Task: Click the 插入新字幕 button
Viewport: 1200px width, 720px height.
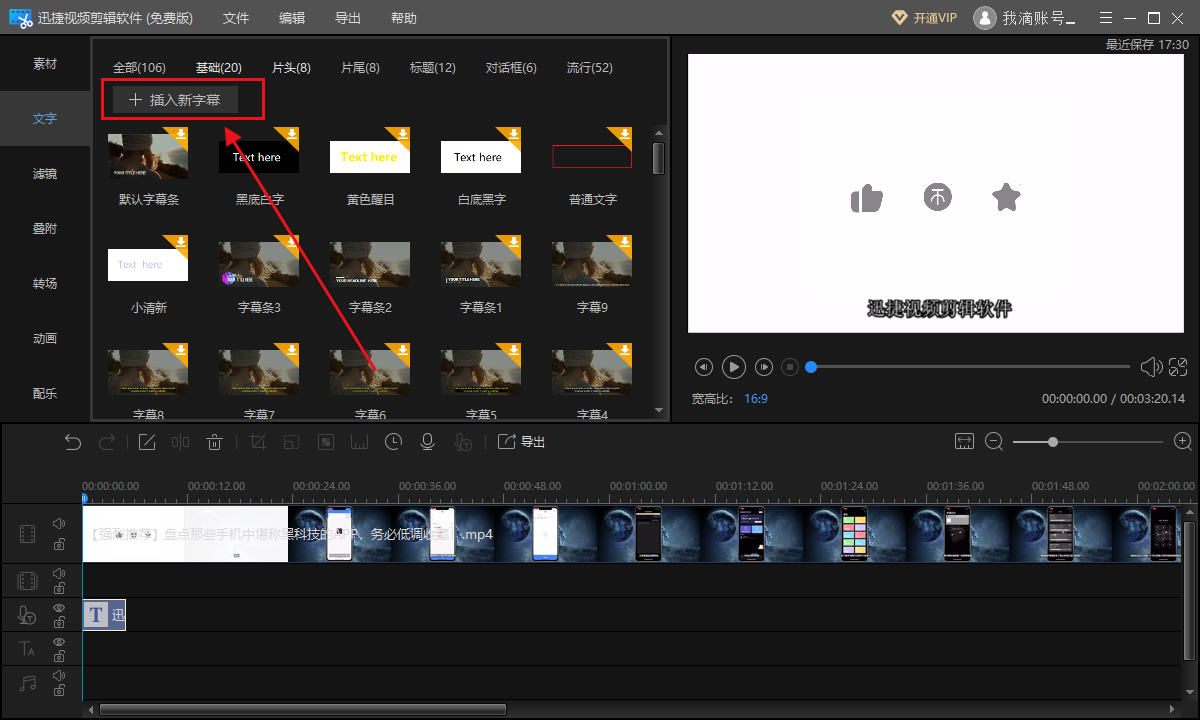Action: (175, 100)
